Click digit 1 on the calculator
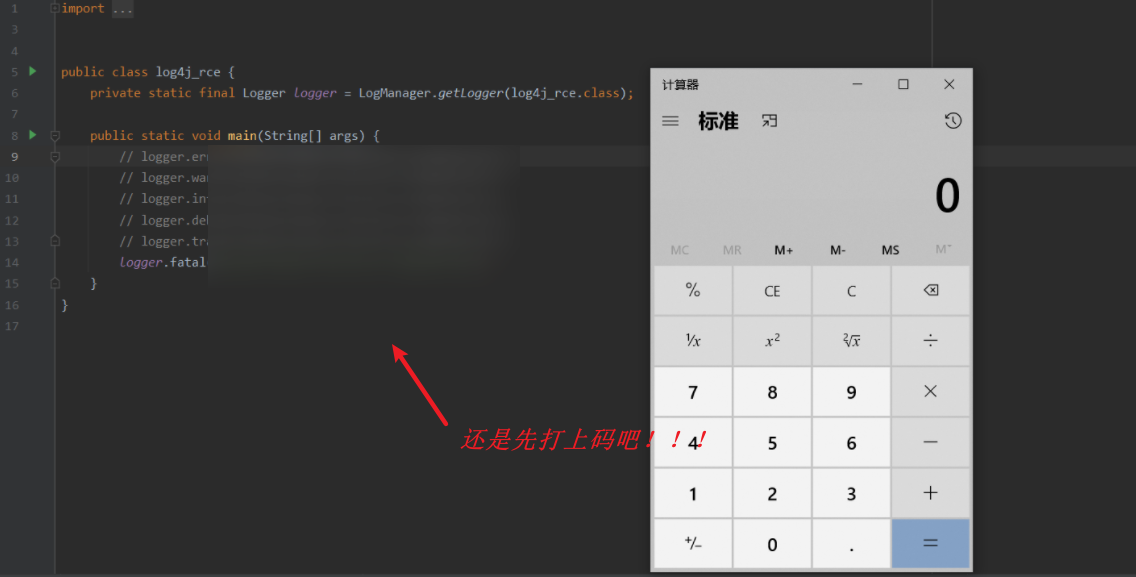 pyautogui.click(x=693, y=493)
